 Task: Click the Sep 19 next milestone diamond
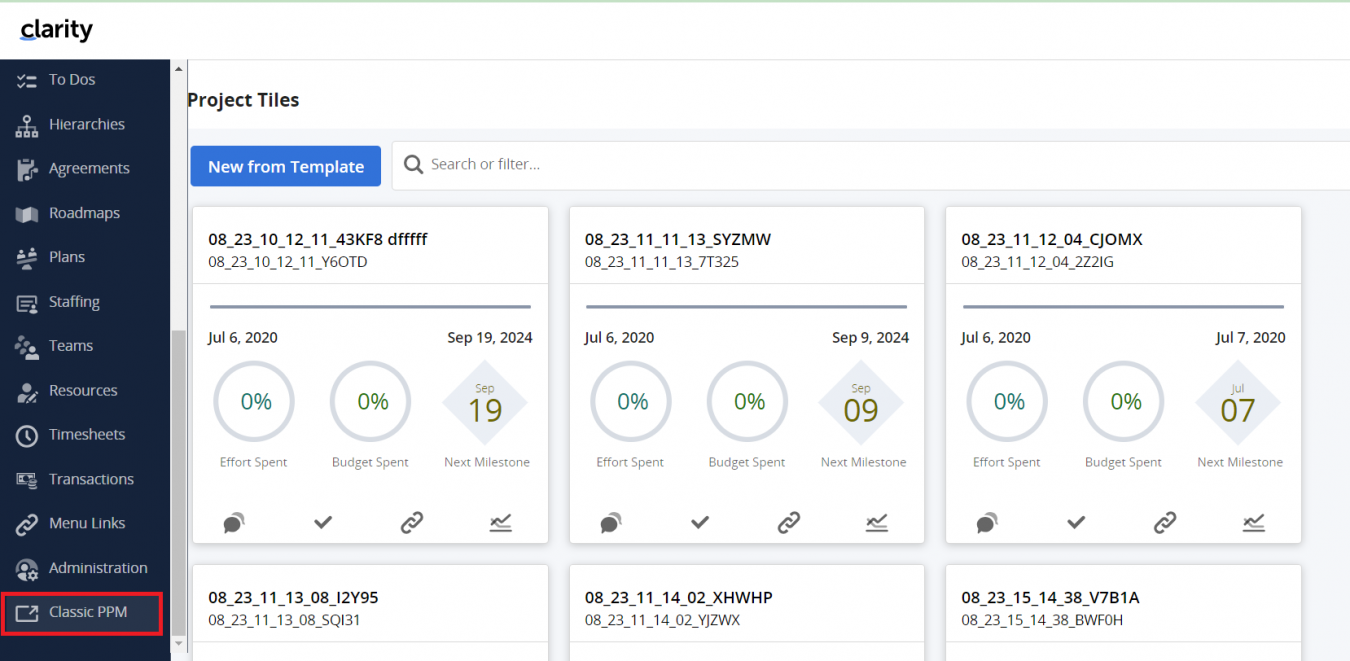[x=485, y=404]
